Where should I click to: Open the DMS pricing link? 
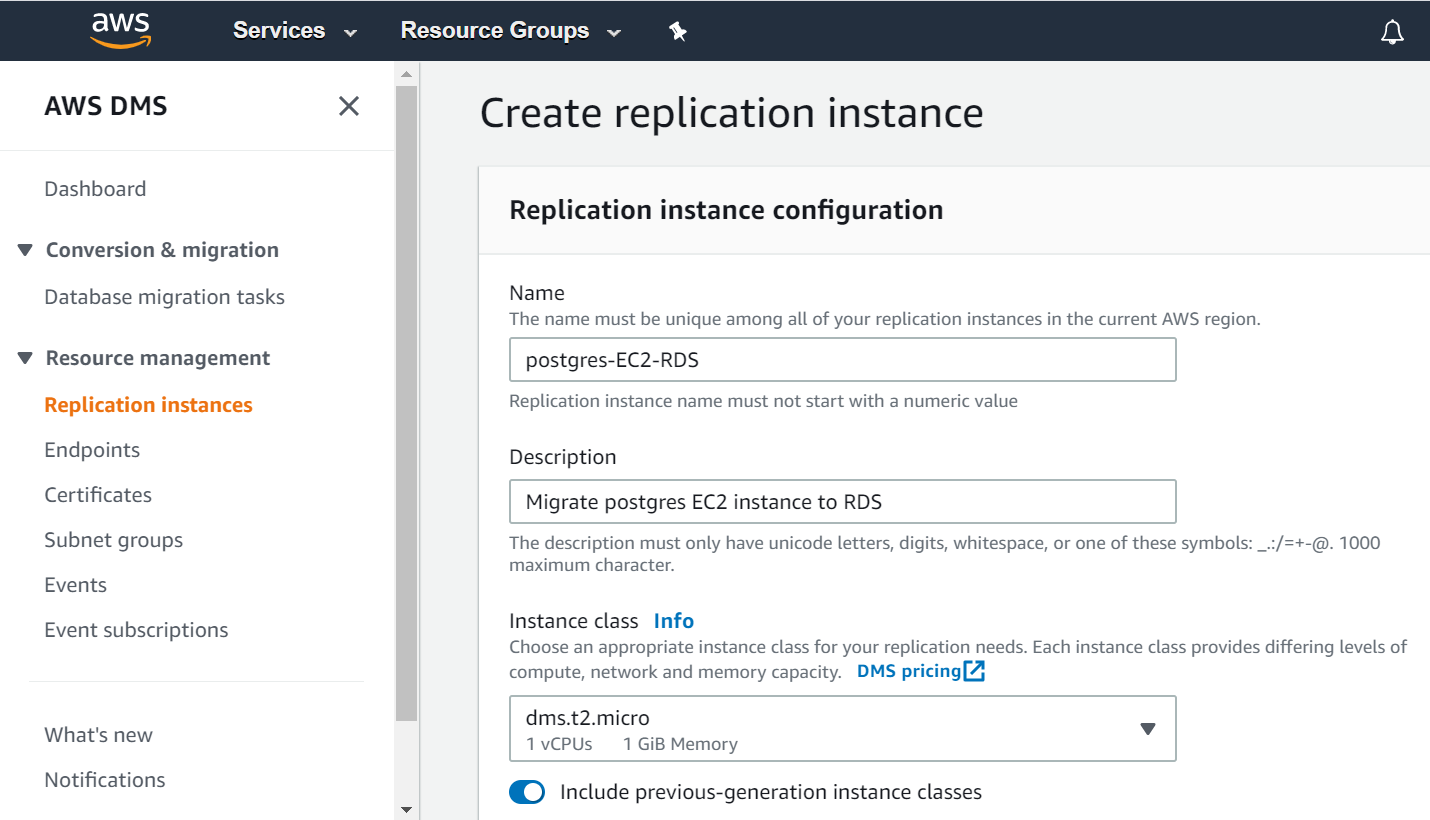[908, 671]
